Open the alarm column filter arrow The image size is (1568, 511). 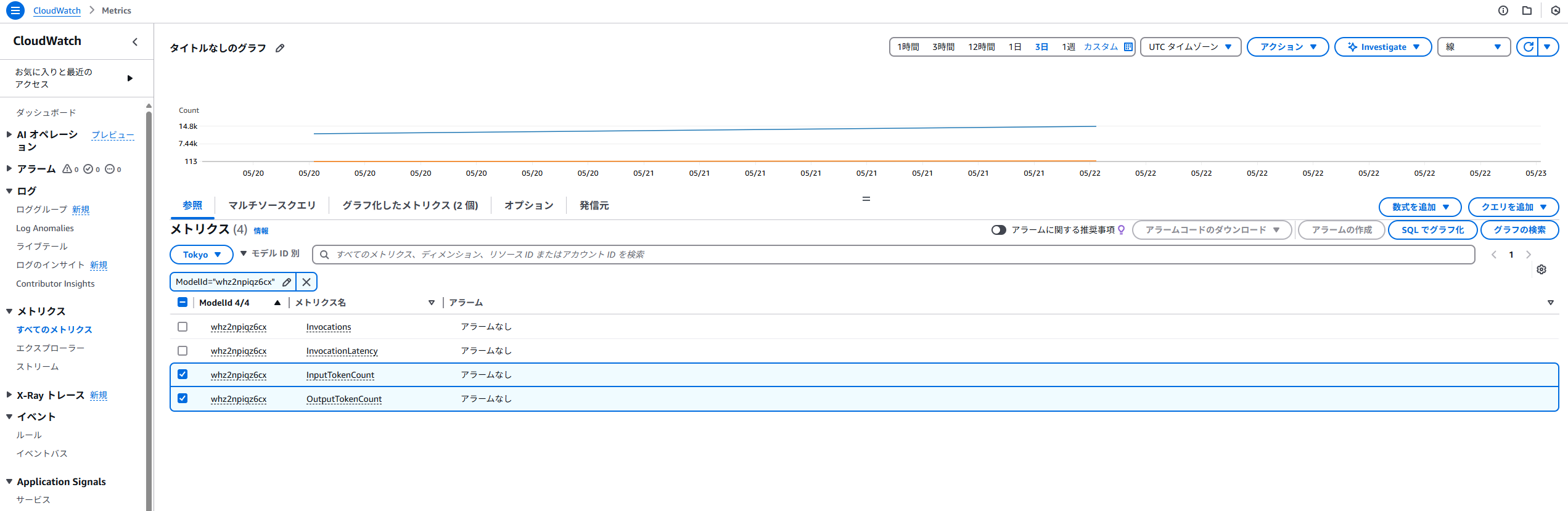(1551, 303)
